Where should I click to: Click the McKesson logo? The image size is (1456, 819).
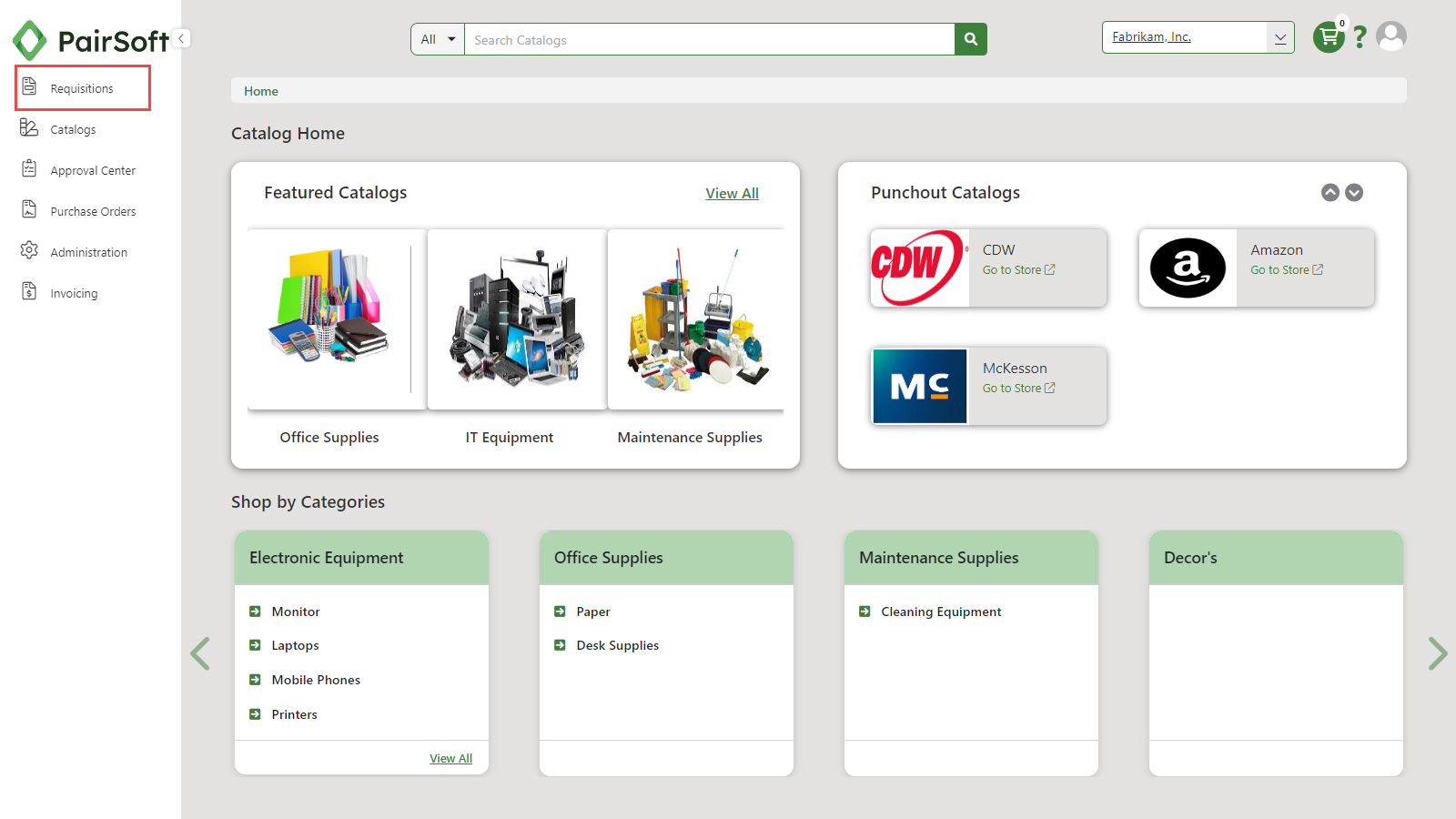919,386
